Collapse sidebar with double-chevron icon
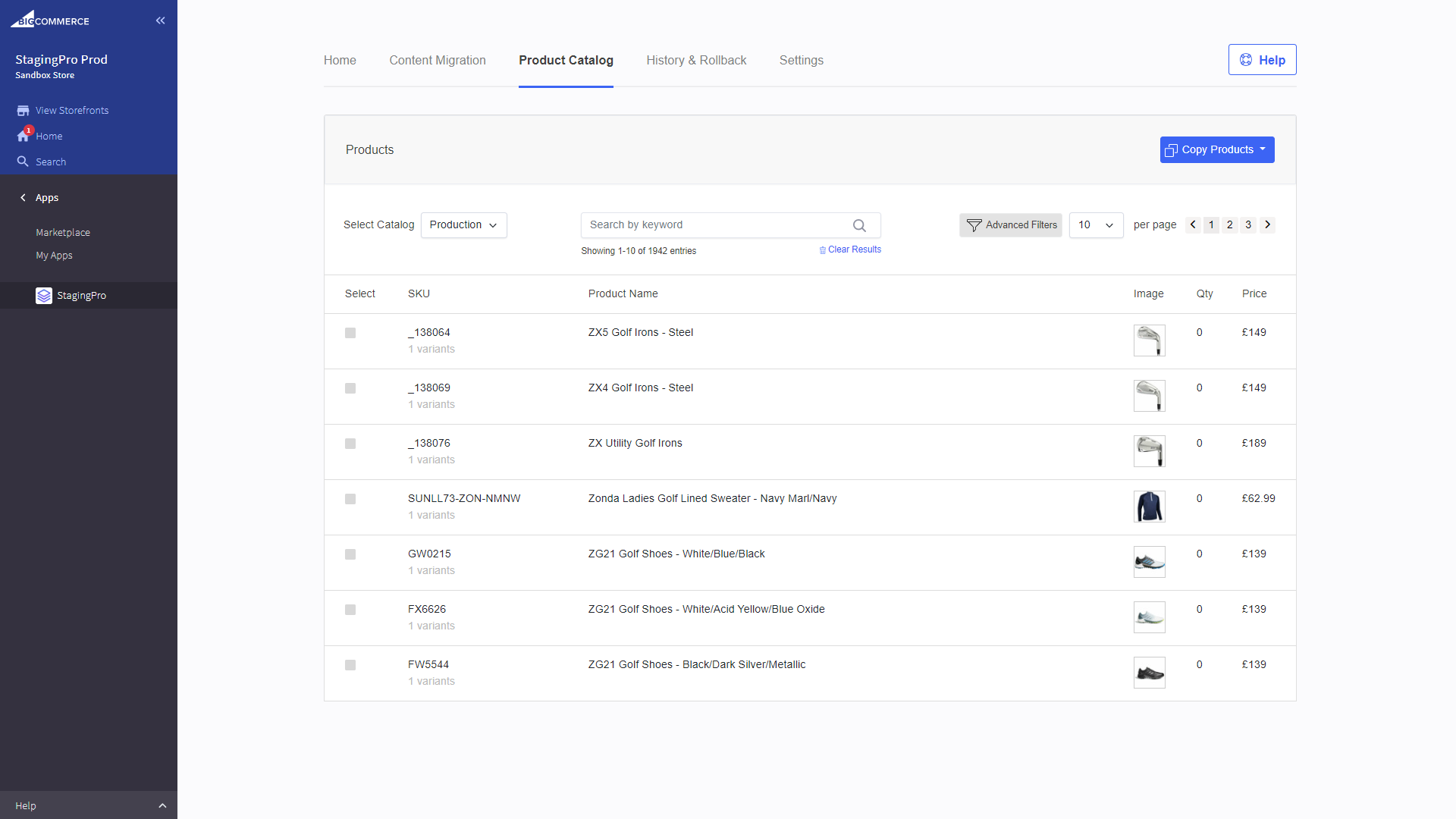Viewport: 1456px width, 819px height. point(160,20)
